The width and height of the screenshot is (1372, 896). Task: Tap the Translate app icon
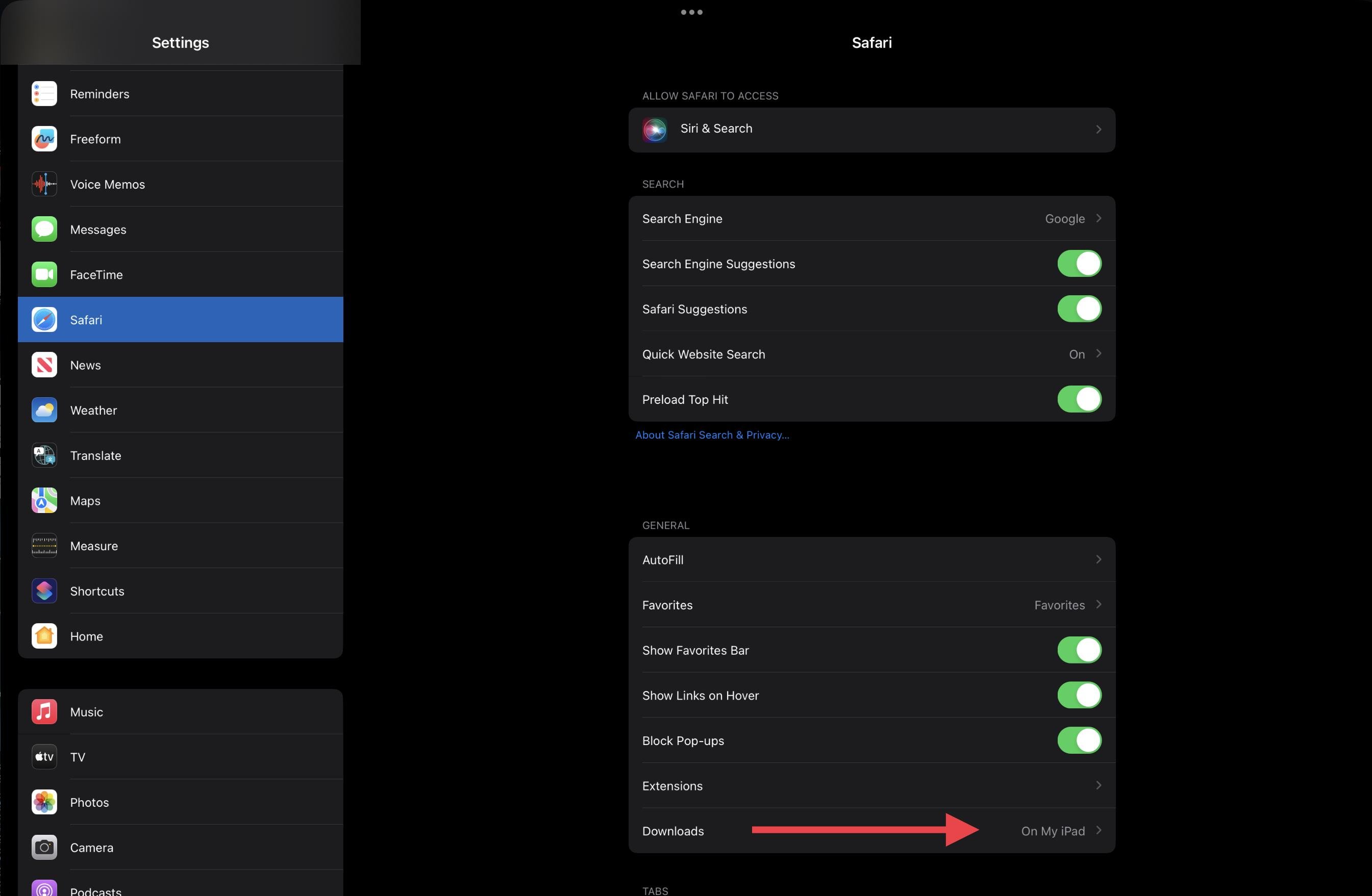point(44,455)
